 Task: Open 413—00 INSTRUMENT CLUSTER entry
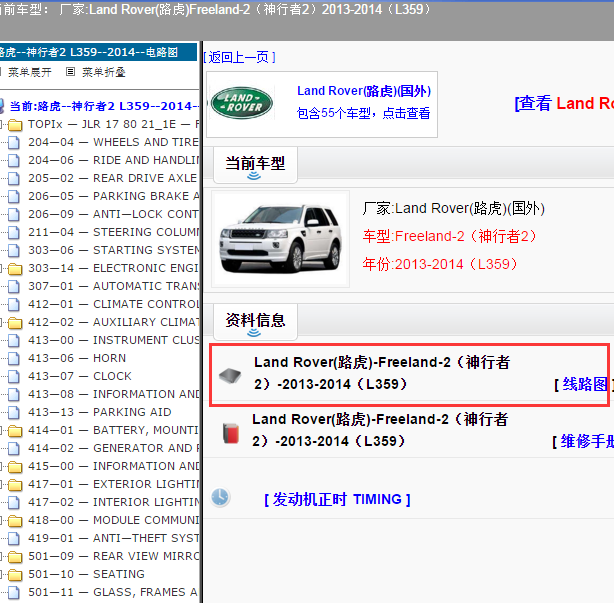[114, 341]
